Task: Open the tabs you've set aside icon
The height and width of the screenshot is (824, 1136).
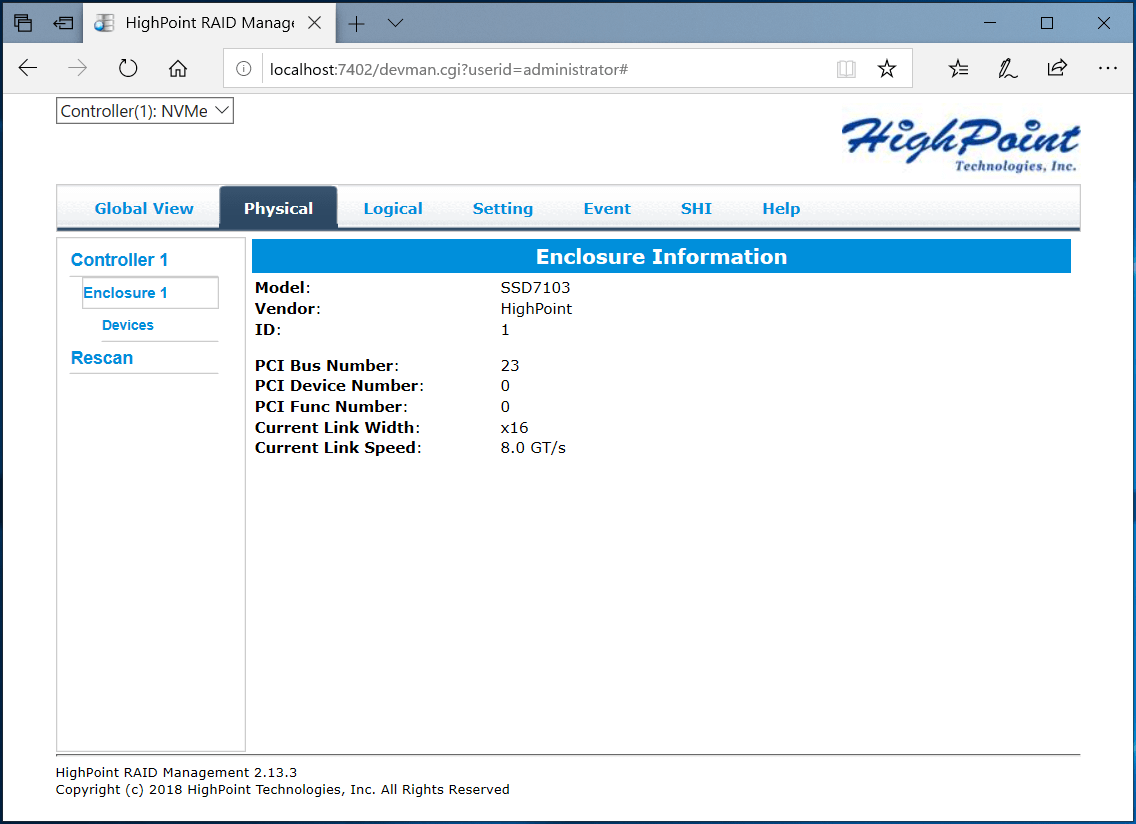Action: 22,23
